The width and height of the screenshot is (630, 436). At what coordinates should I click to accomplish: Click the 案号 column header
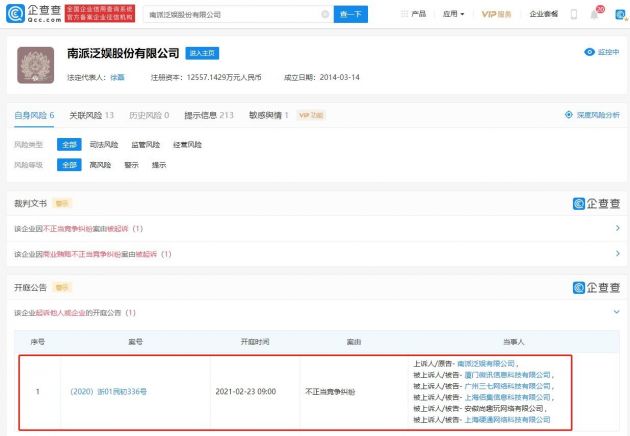pyautogui.click(x=135, y=342)
